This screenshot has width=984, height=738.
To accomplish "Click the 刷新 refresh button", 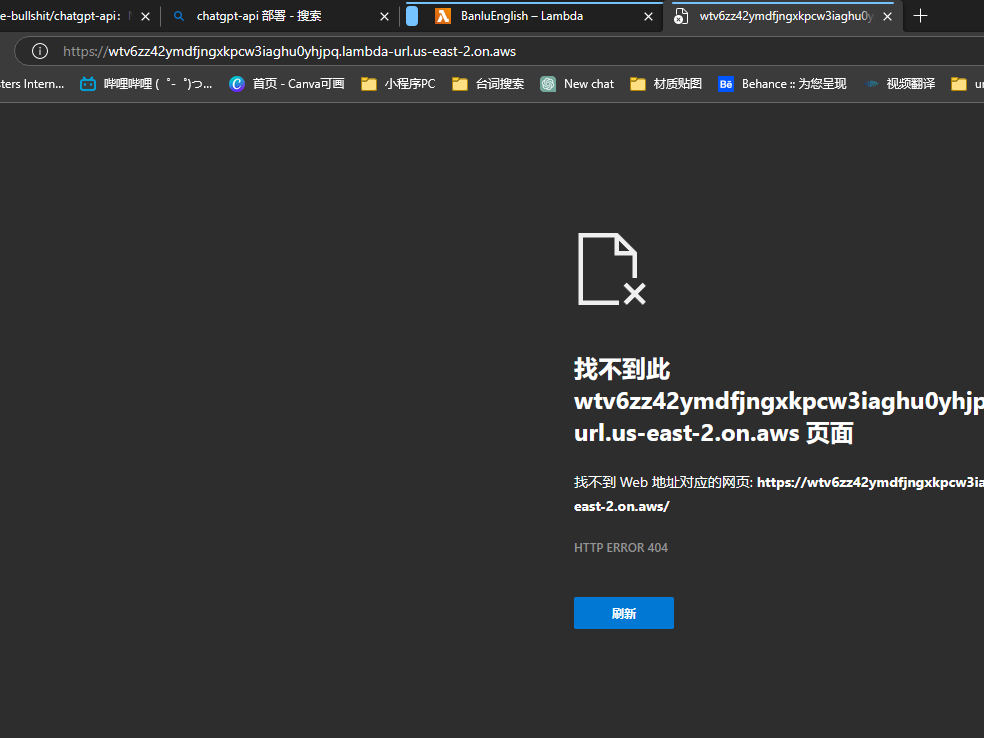I will pyautogui.click(x=623, y=613).
